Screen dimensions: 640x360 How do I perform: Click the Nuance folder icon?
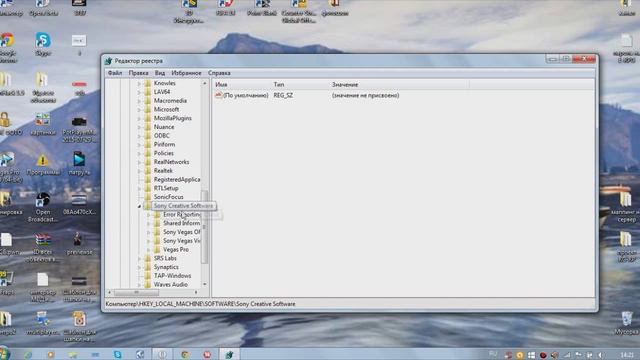pos(148,127)
